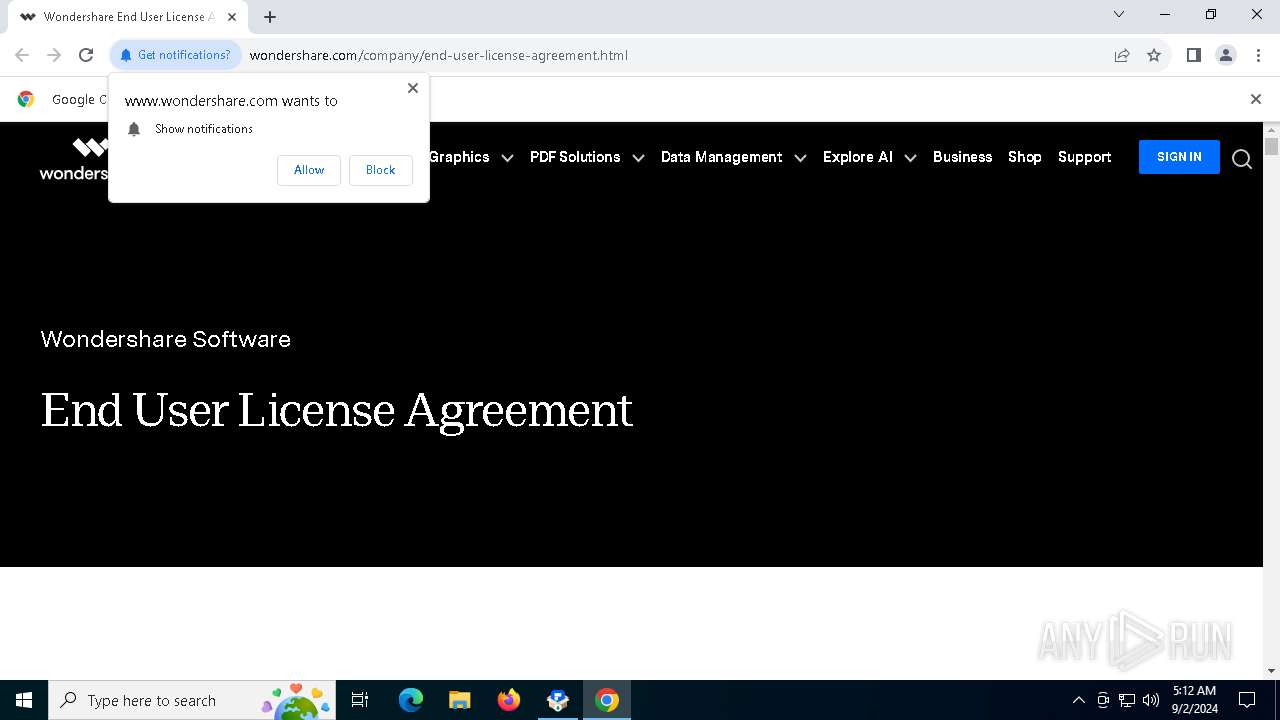Click the address bar URL
1280x720 pixels.
pos(438,55)
